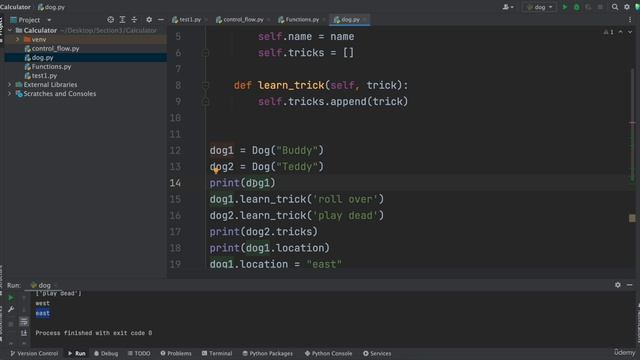Hide the Project tool window
This screenshot has height=360, width=640.
[x=161, y=20]
